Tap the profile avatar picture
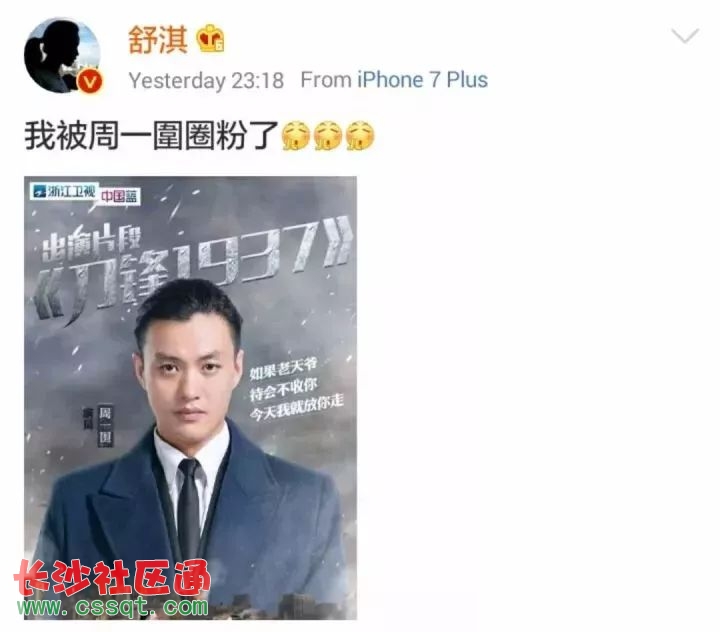This screenshot has height=632, width=720. [62, 55]
